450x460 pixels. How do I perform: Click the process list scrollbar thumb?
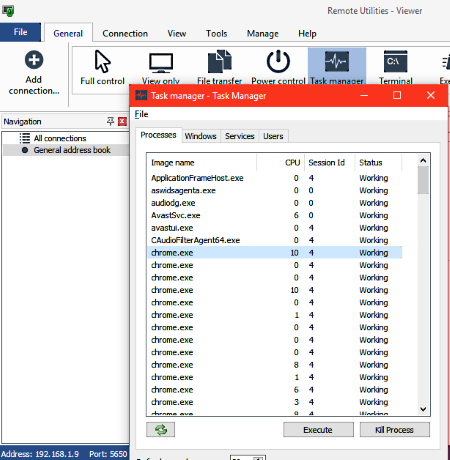pyautogui.click(x=423, y=180)
